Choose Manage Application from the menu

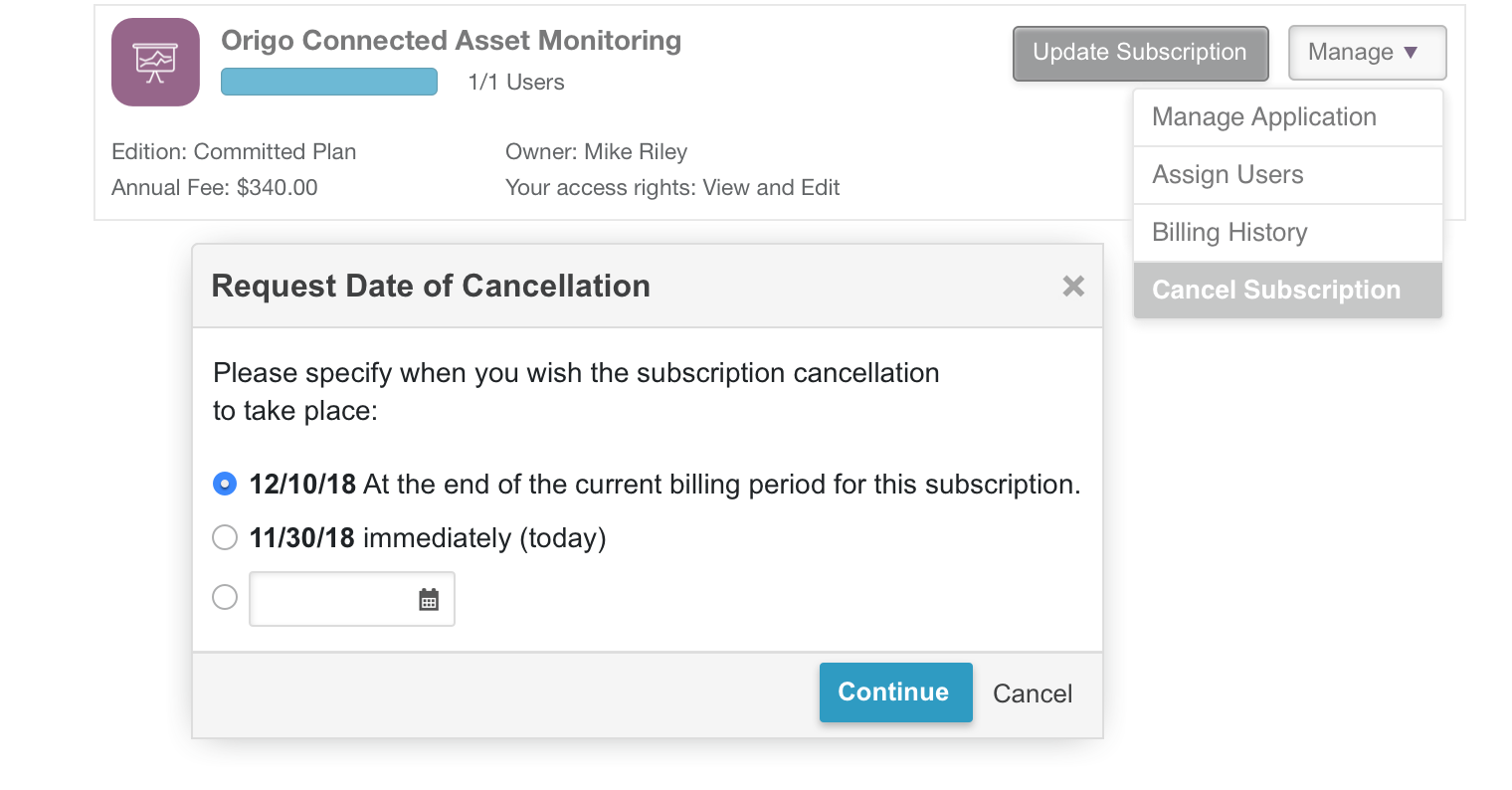point(1287,117)
